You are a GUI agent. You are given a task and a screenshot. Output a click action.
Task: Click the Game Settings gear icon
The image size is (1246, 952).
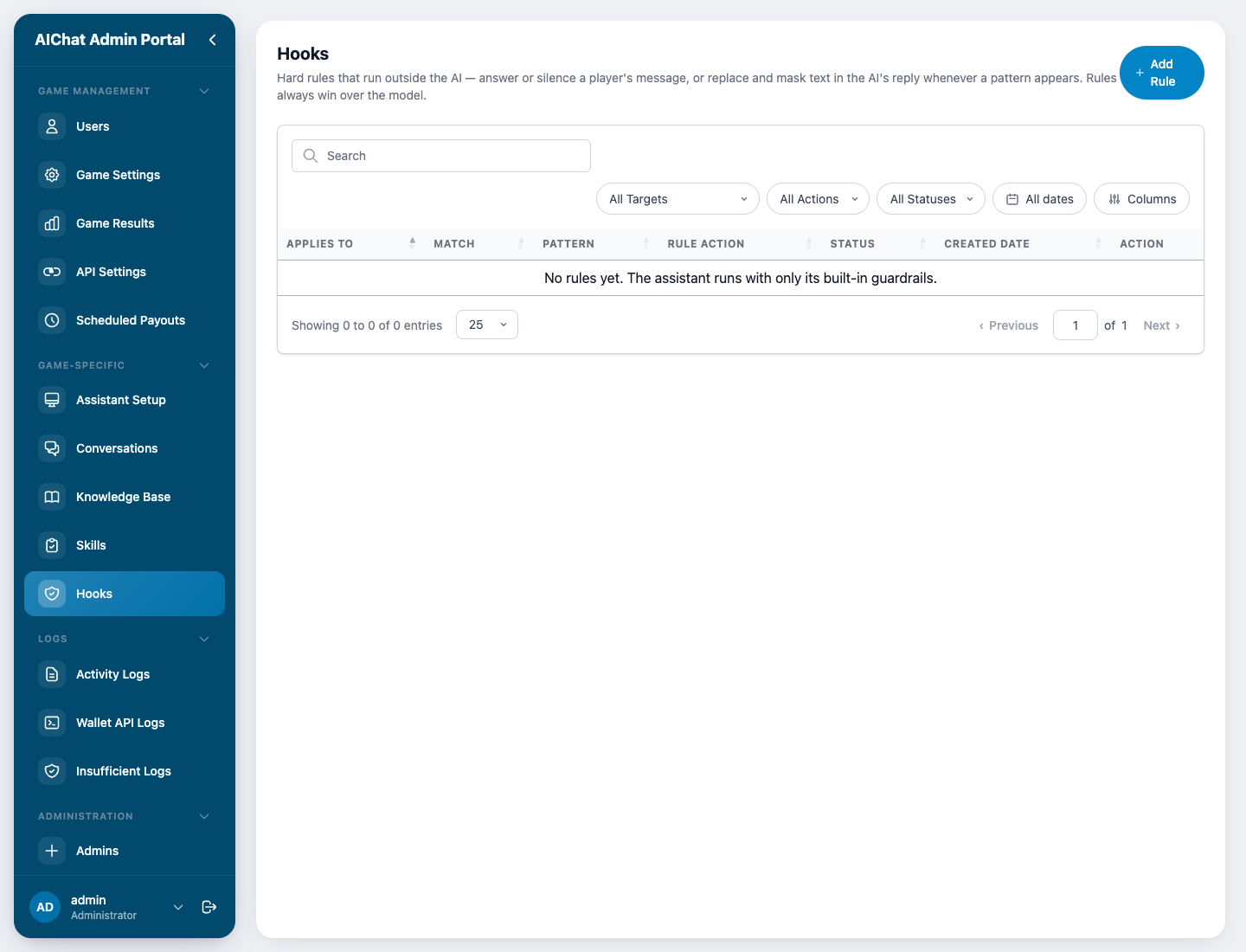tap(52, 175)
